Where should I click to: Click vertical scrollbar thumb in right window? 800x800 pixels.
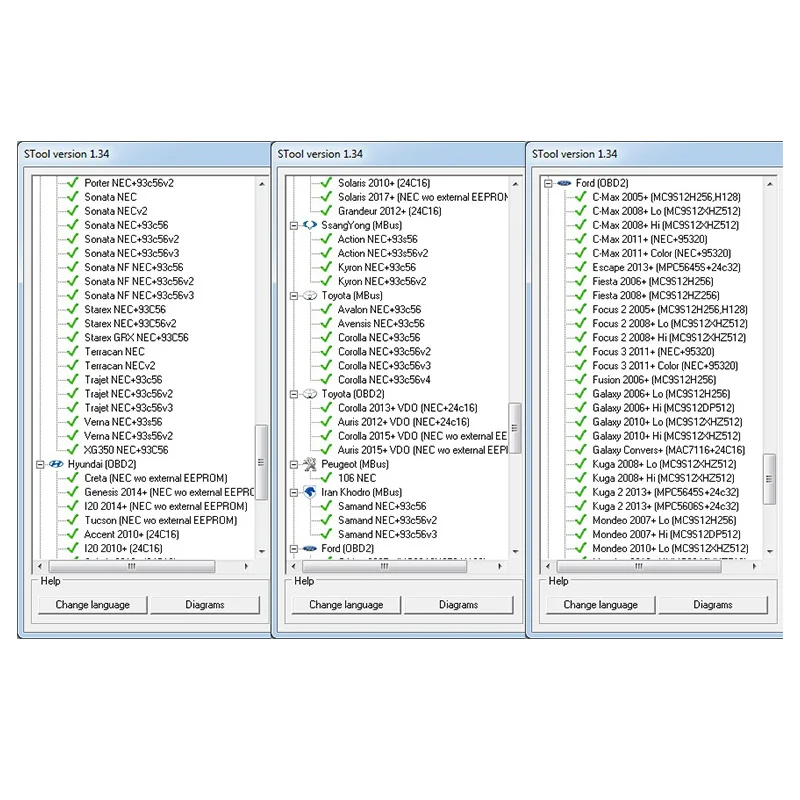769,479
